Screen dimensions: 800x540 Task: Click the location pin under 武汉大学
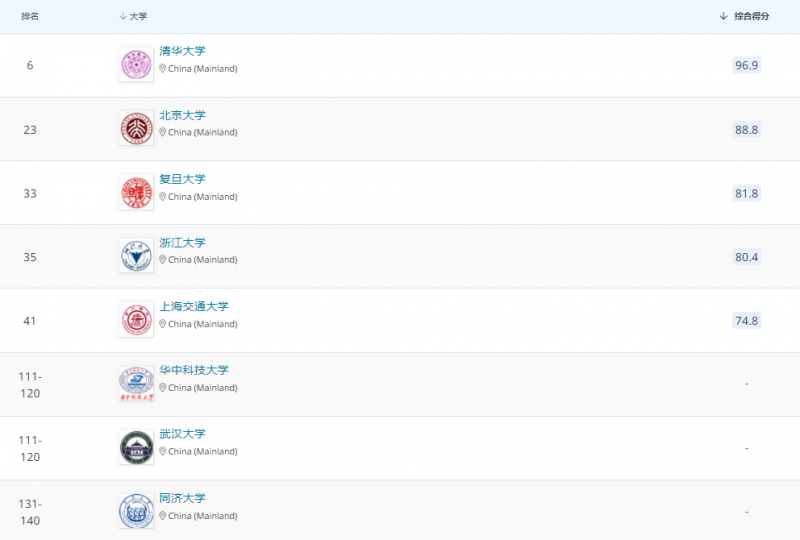(163, 452)
